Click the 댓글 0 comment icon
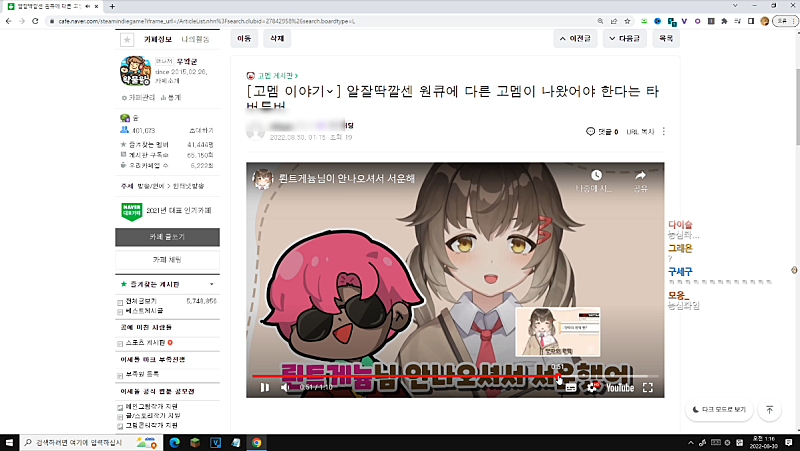 tap(590, 132)
